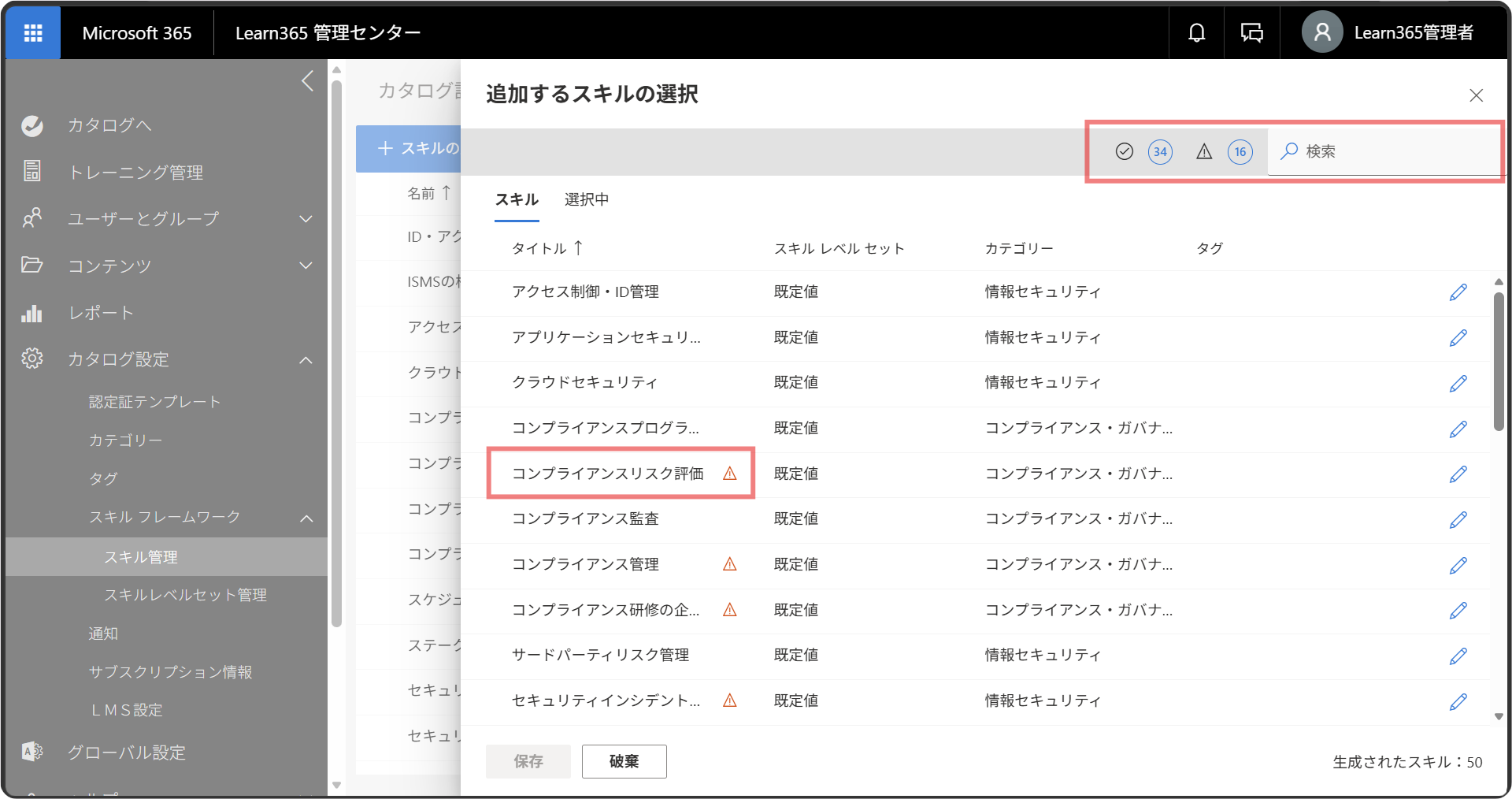Switch to the スキル tab
Image resolution: width=1512 pixels, height=799 pixels.
tap(517, 199)
